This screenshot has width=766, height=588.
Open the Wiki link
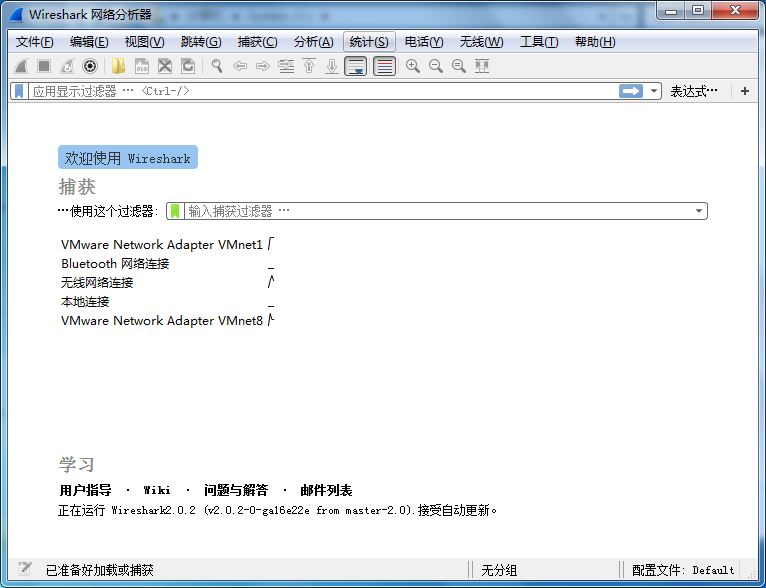click(157, 490)
